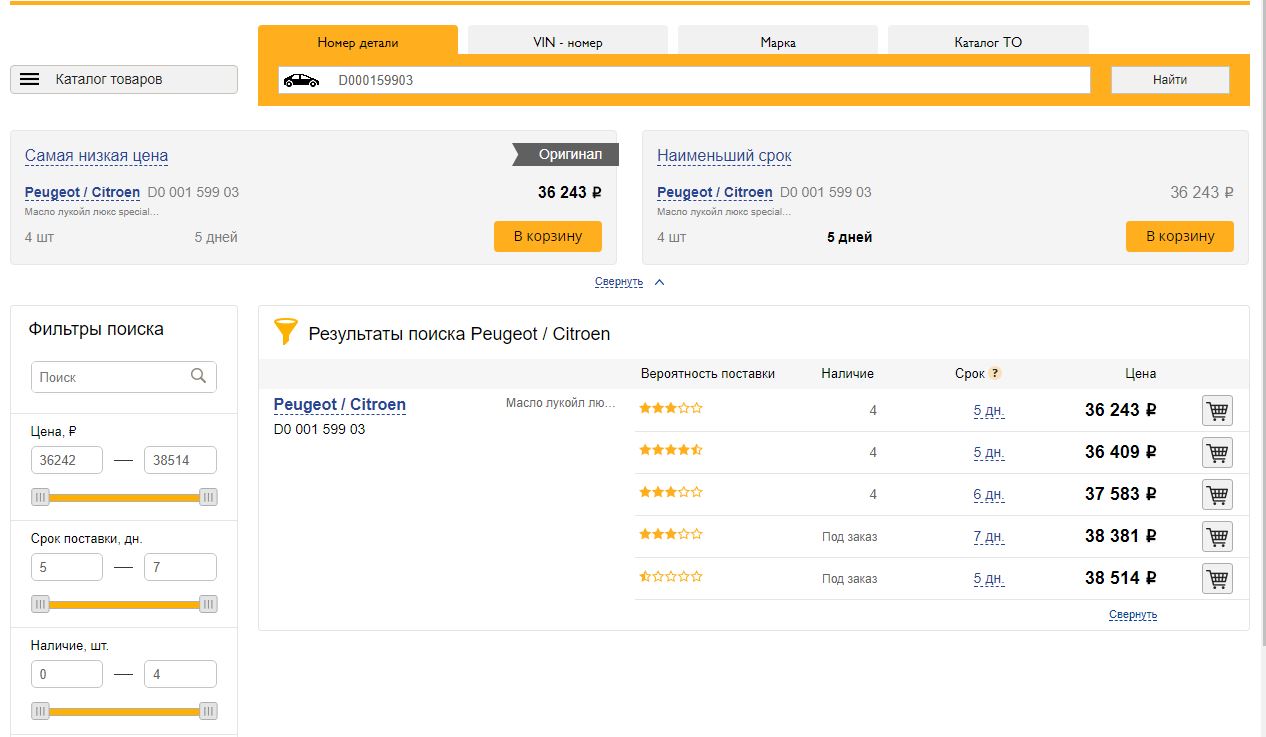Viewport: 1266px width, 737px height.
Task: Click the 6 дн. term link of 37 583 ₽ offer
Action: coord(989,494)
